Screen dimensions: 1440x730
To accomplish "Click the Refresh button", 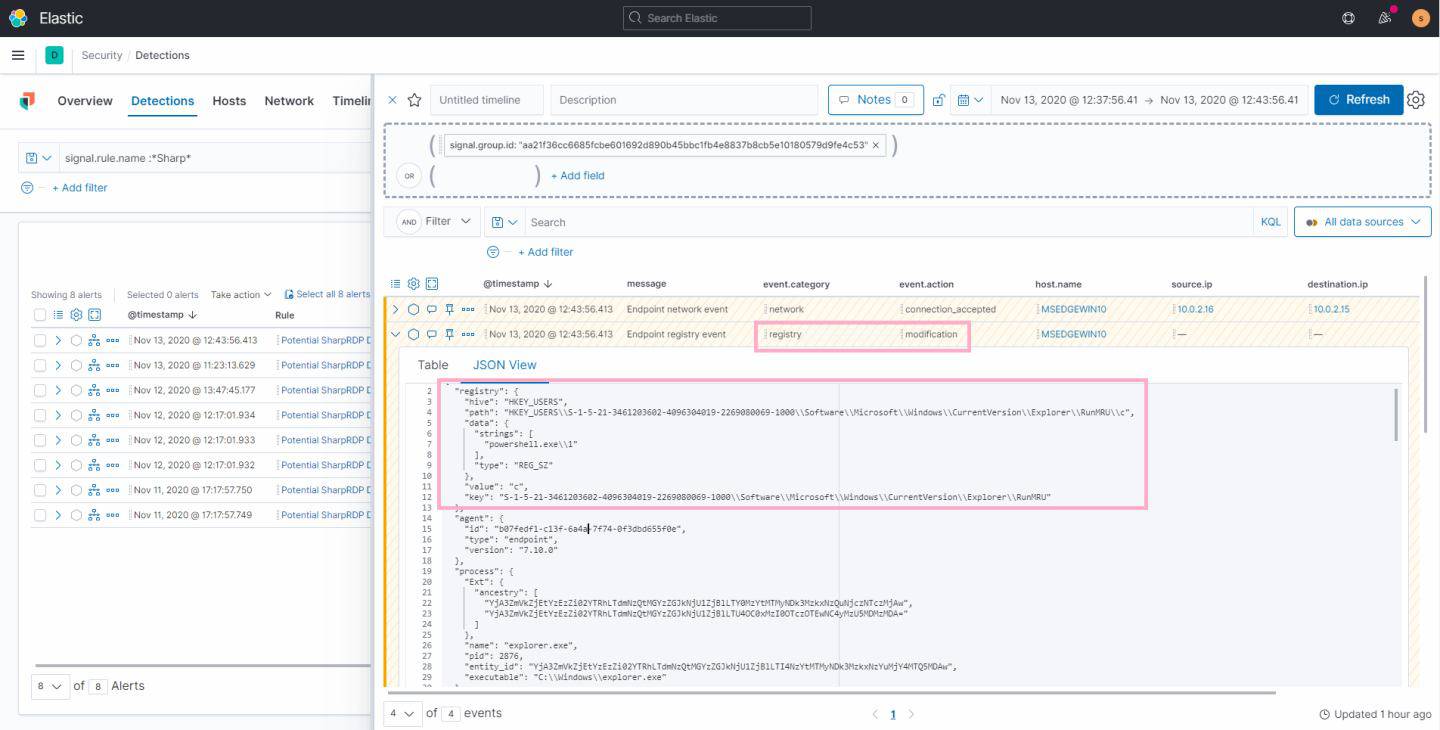I will tap(1358, 100).
